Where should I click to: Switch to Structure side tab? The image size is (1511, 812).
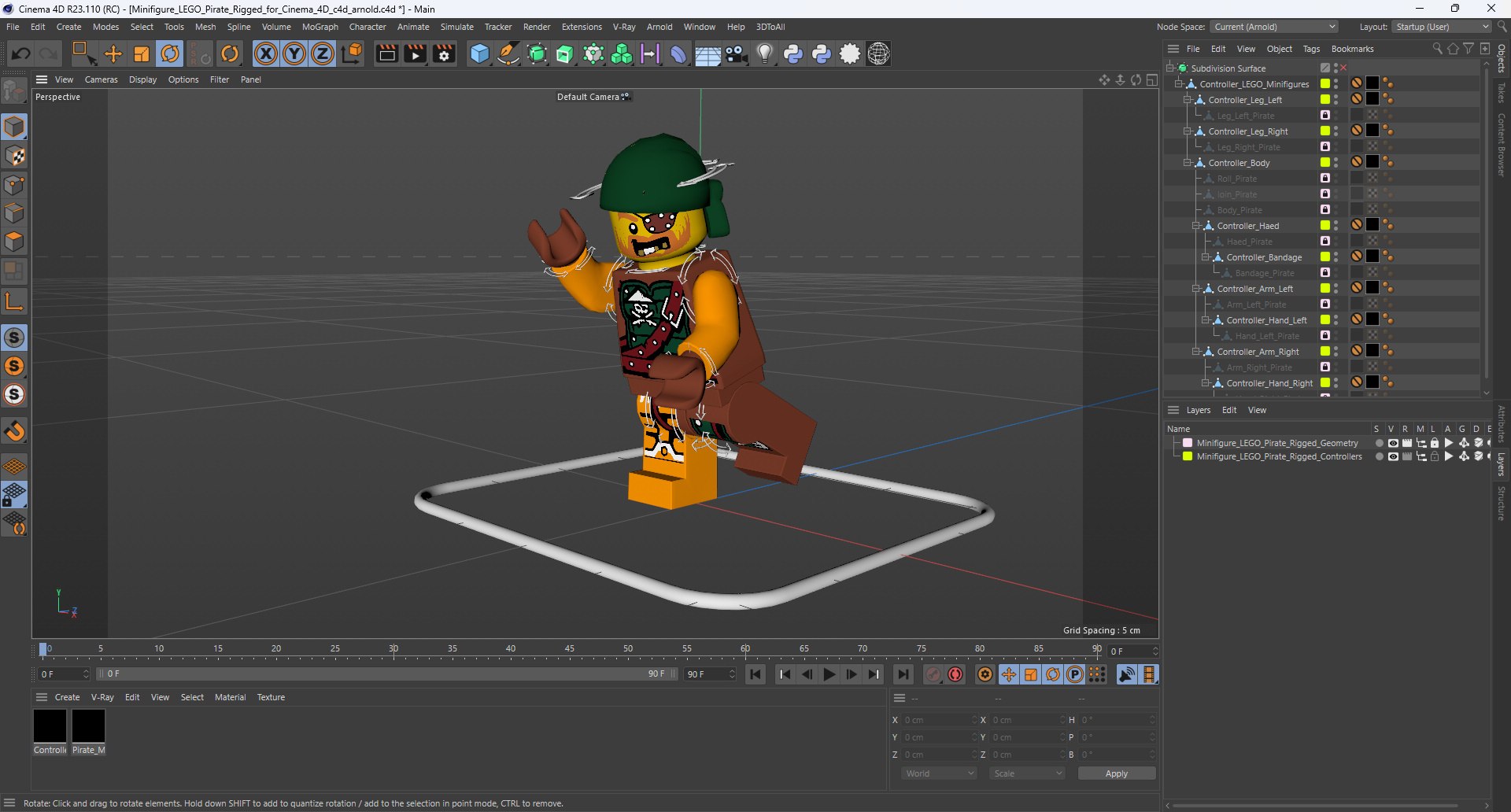click(1502, 504)
